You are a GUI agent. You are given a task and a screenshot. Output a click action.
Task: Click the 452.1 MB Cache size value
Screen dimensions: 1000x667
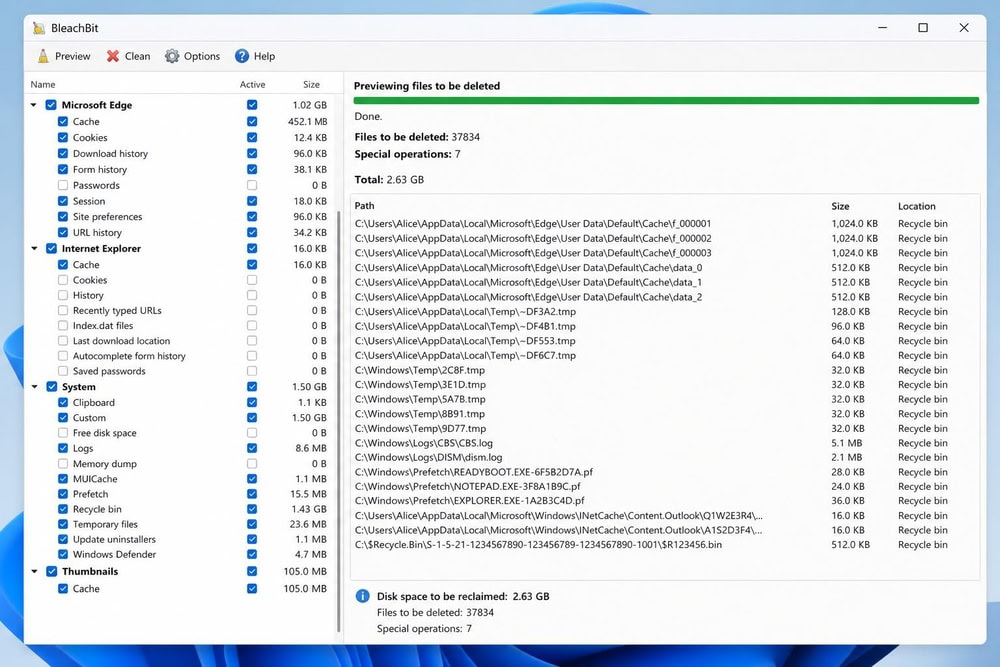[x=307, y=122]
